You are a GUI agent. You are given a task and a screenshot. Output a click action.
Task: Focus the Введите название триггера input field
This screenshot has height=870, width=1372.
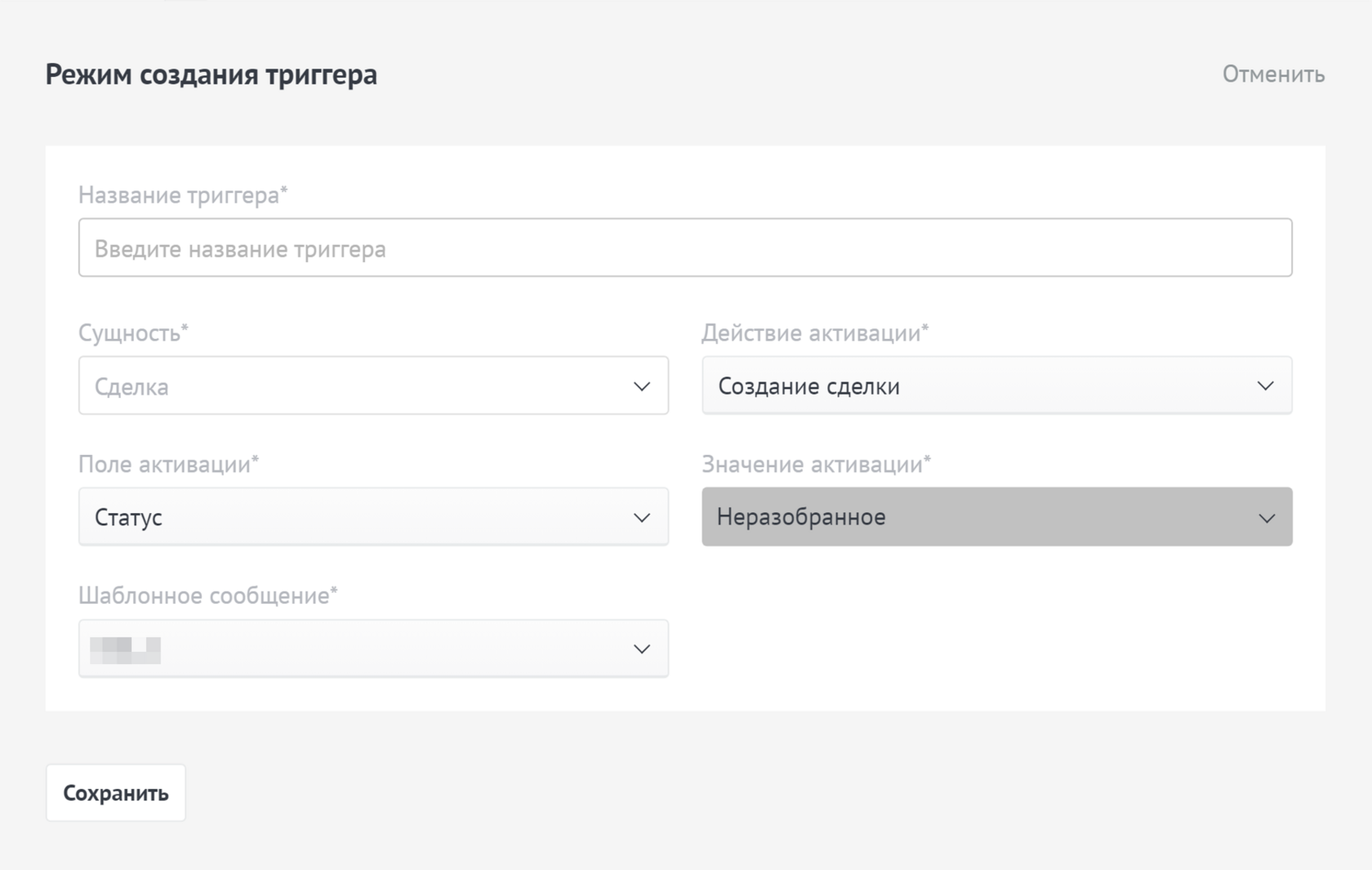tap(684, 248)
